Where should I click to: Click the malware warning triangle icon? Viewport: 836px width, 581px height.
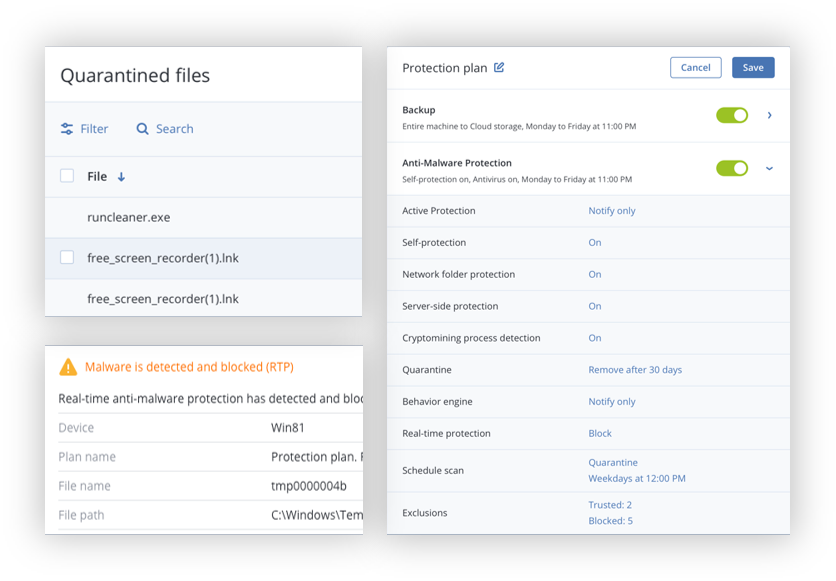click(x=68, y=367)
